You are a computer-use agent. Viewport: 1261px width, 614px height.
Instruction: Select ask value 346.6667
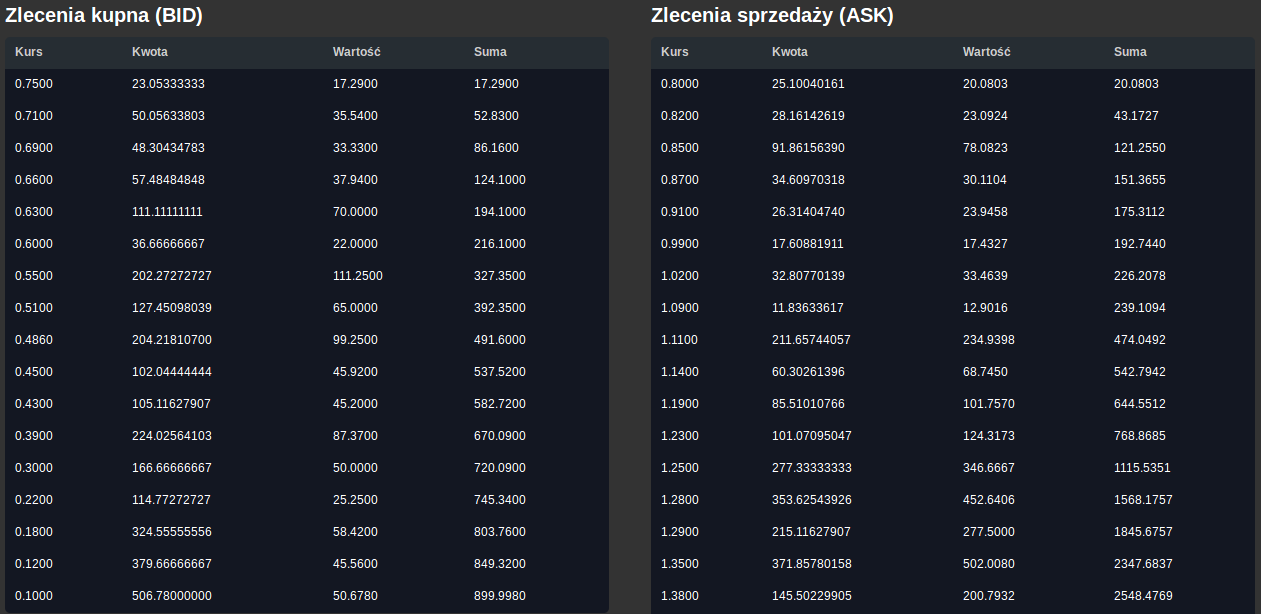tap(989, 468)
